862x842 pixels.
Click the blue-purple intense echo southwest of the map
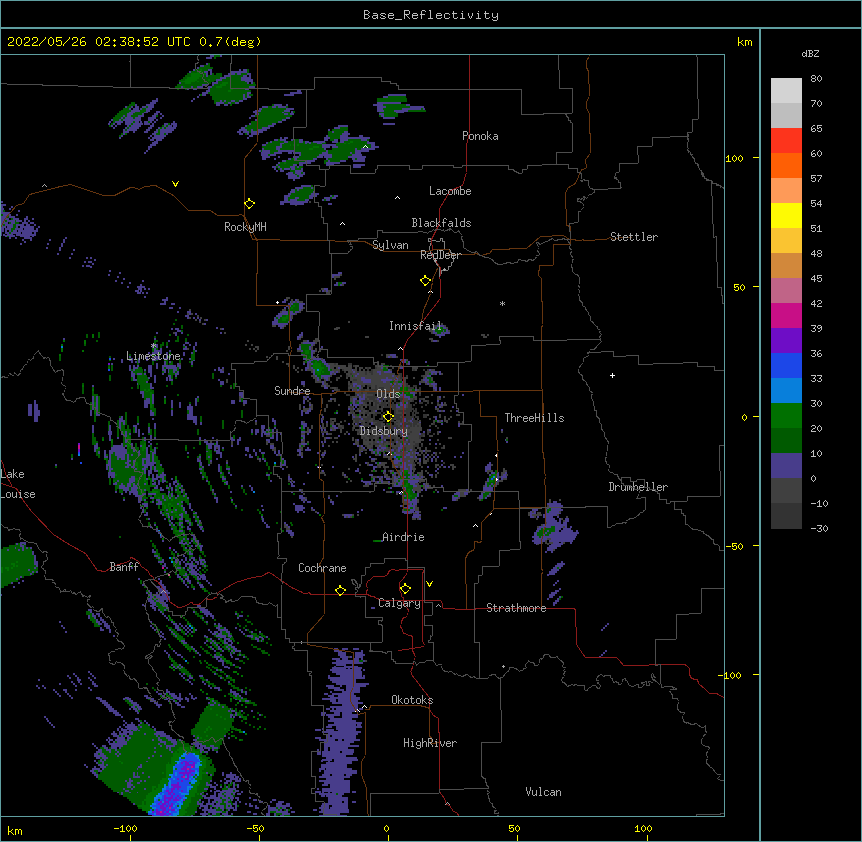177,785
